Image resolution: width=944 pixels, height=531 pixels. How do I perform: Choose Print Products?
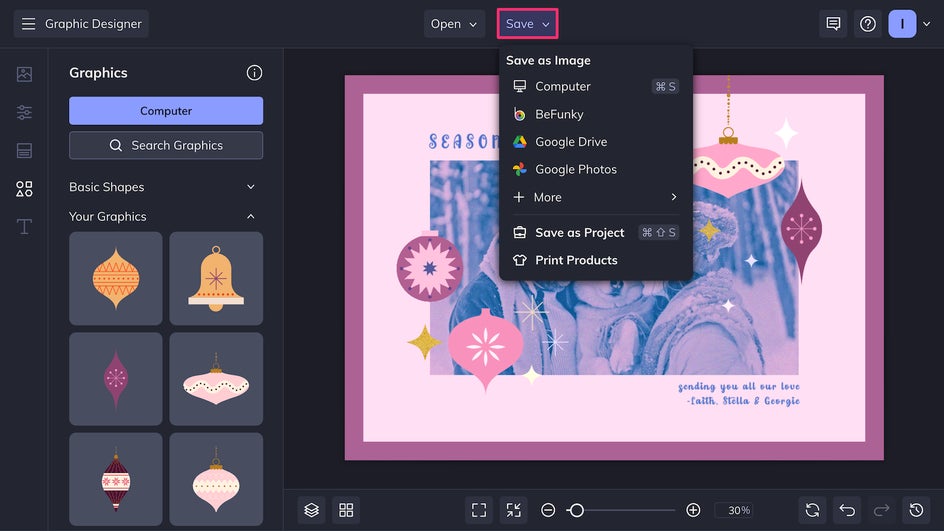coord(595,260)
